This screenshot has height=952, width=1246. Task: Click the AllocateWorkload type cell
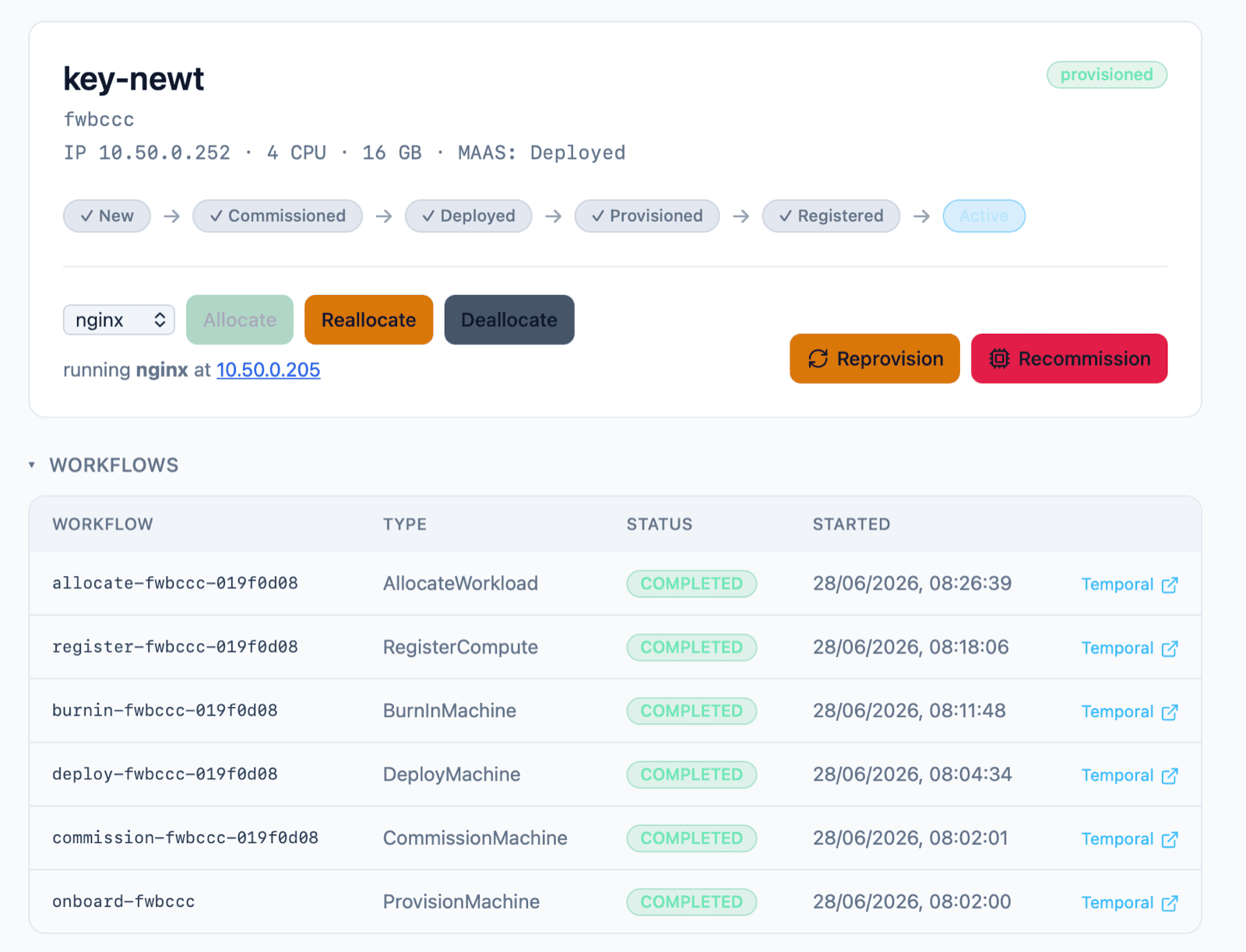(x=460, y=584)
